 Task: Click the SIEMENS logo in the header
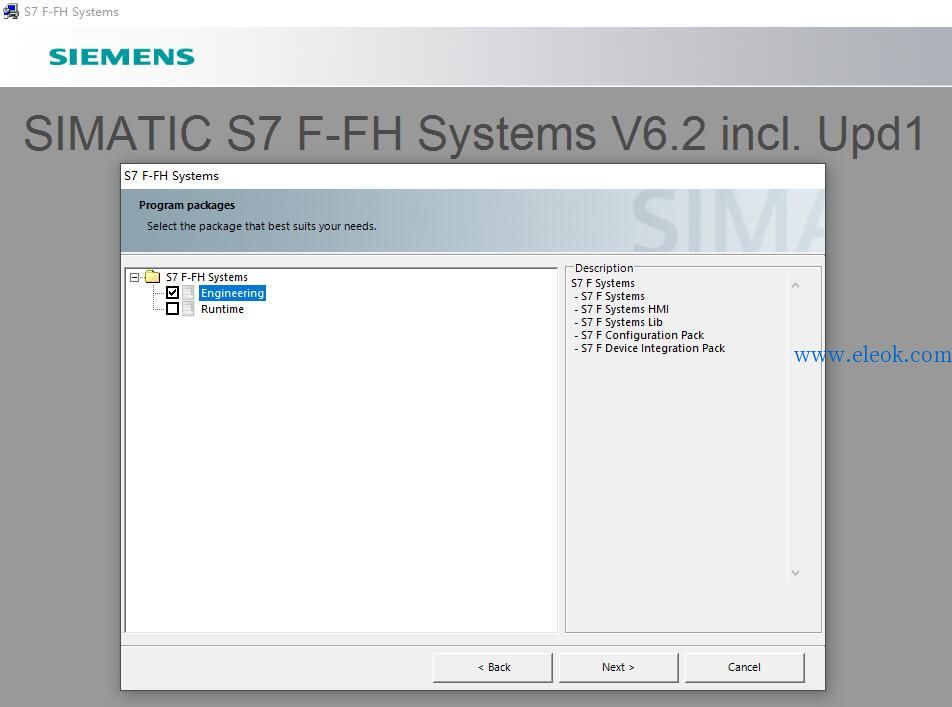[x=121, y=57]
